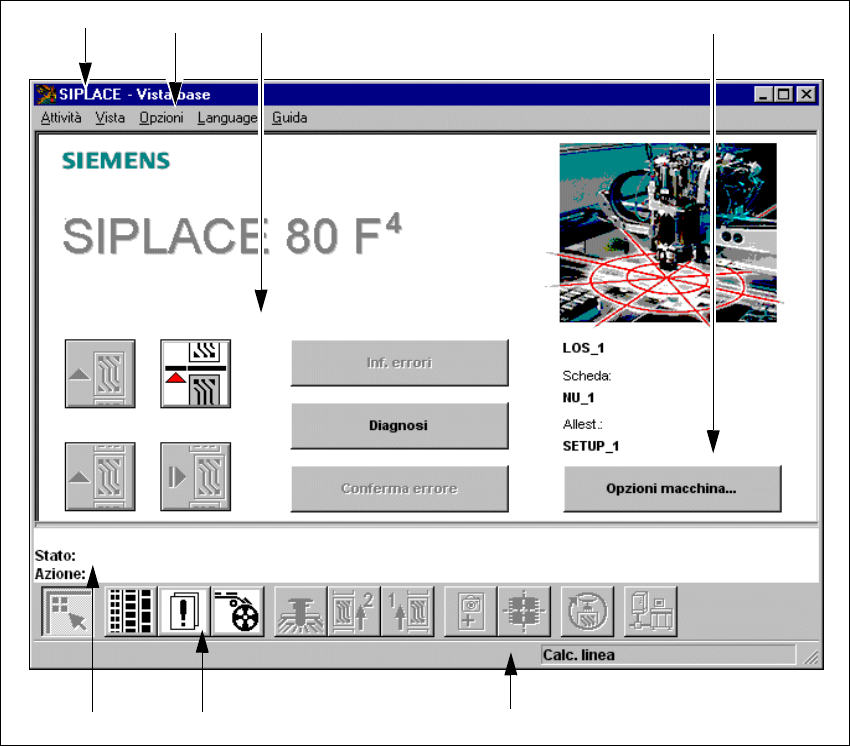850x746 pixels.
Task: Open the Language menu
Action: [x=227, y=118]
